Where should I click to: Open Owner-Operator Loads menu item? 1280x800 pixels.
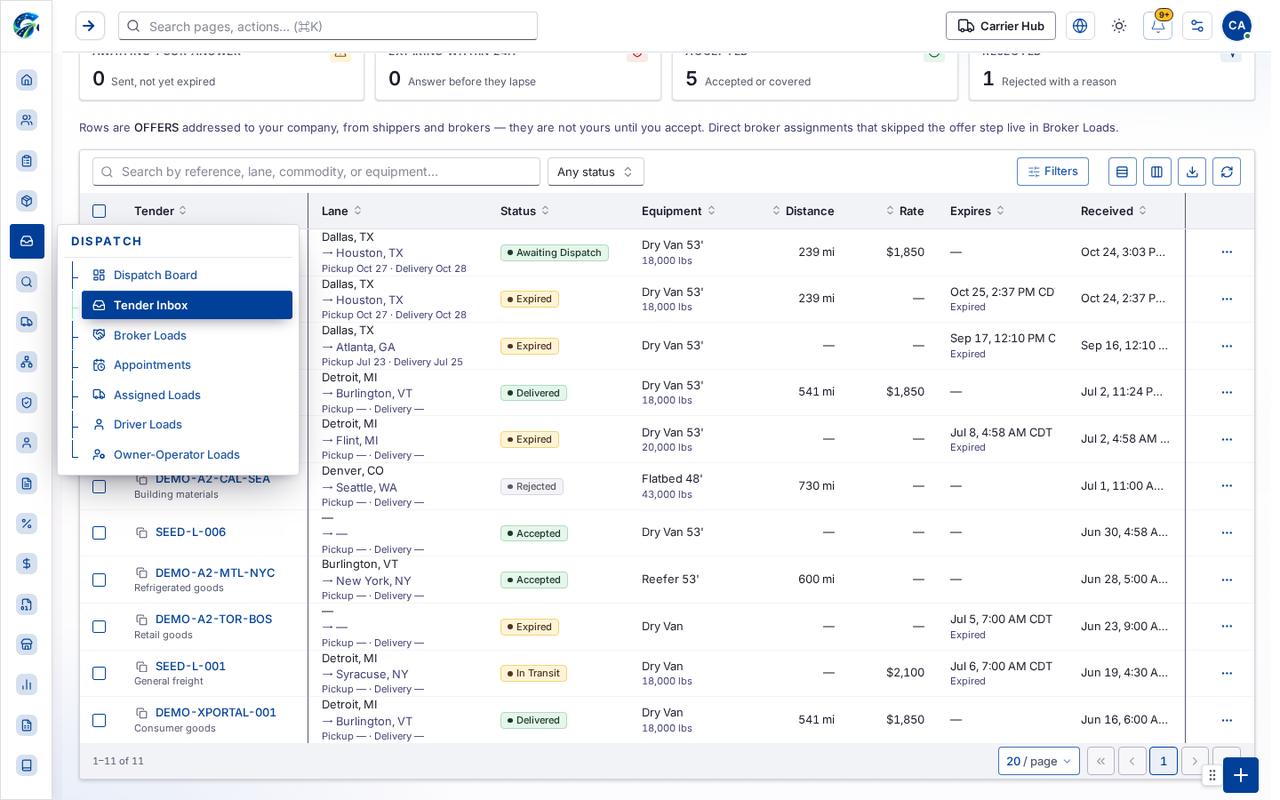(187, 454)
